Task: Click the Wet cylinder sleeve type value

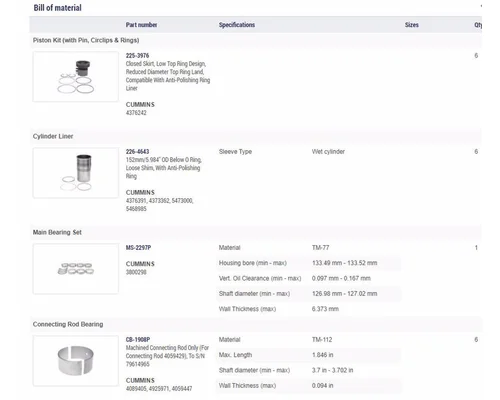Action: tap(328, 152)
